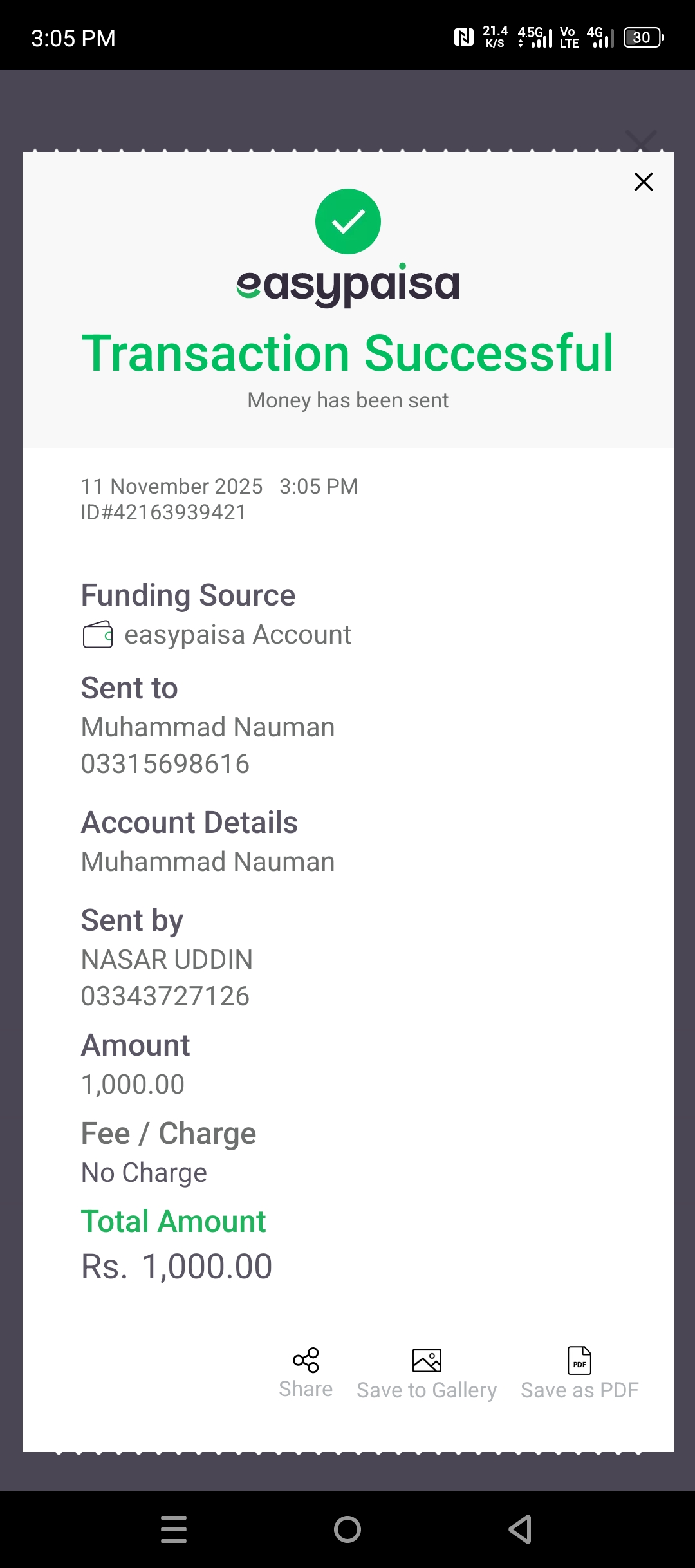Image resolution: width=695 pixels, height=1568 pixels.
Task: Tap sender phone number 03343727126
Action: click(x=165, y=996)
